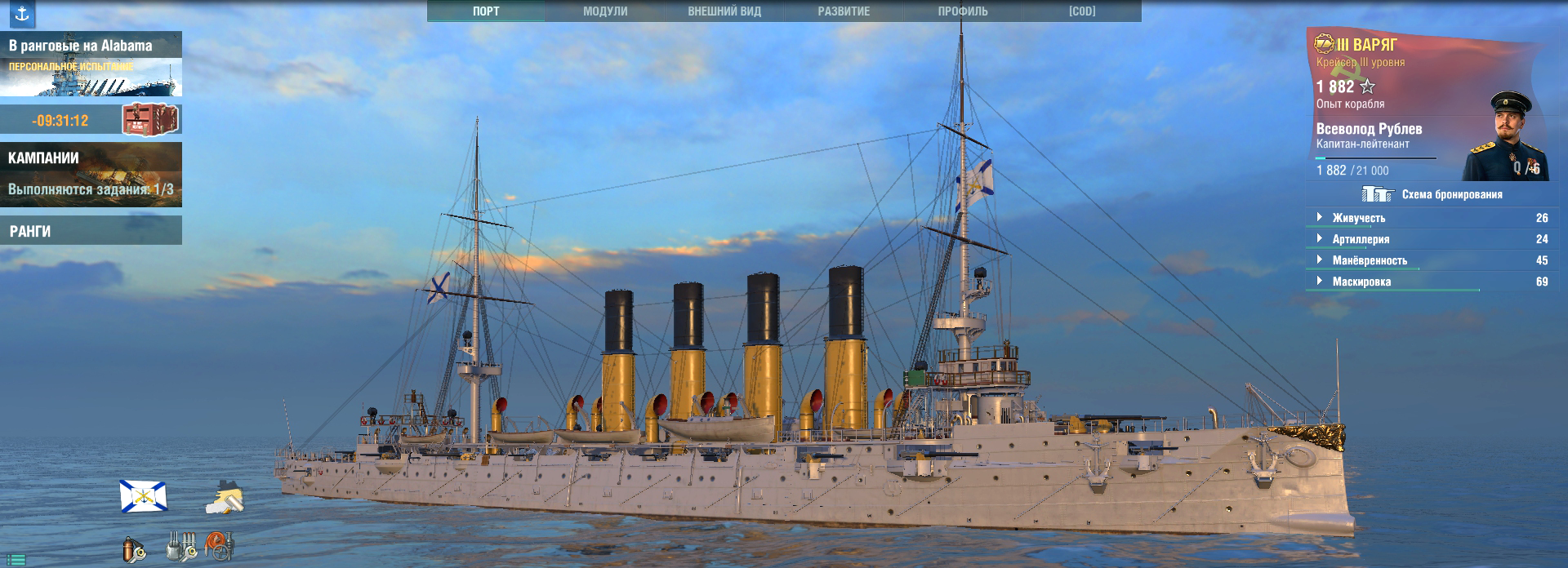Switch to the МОДУЛИ tab

605,11
